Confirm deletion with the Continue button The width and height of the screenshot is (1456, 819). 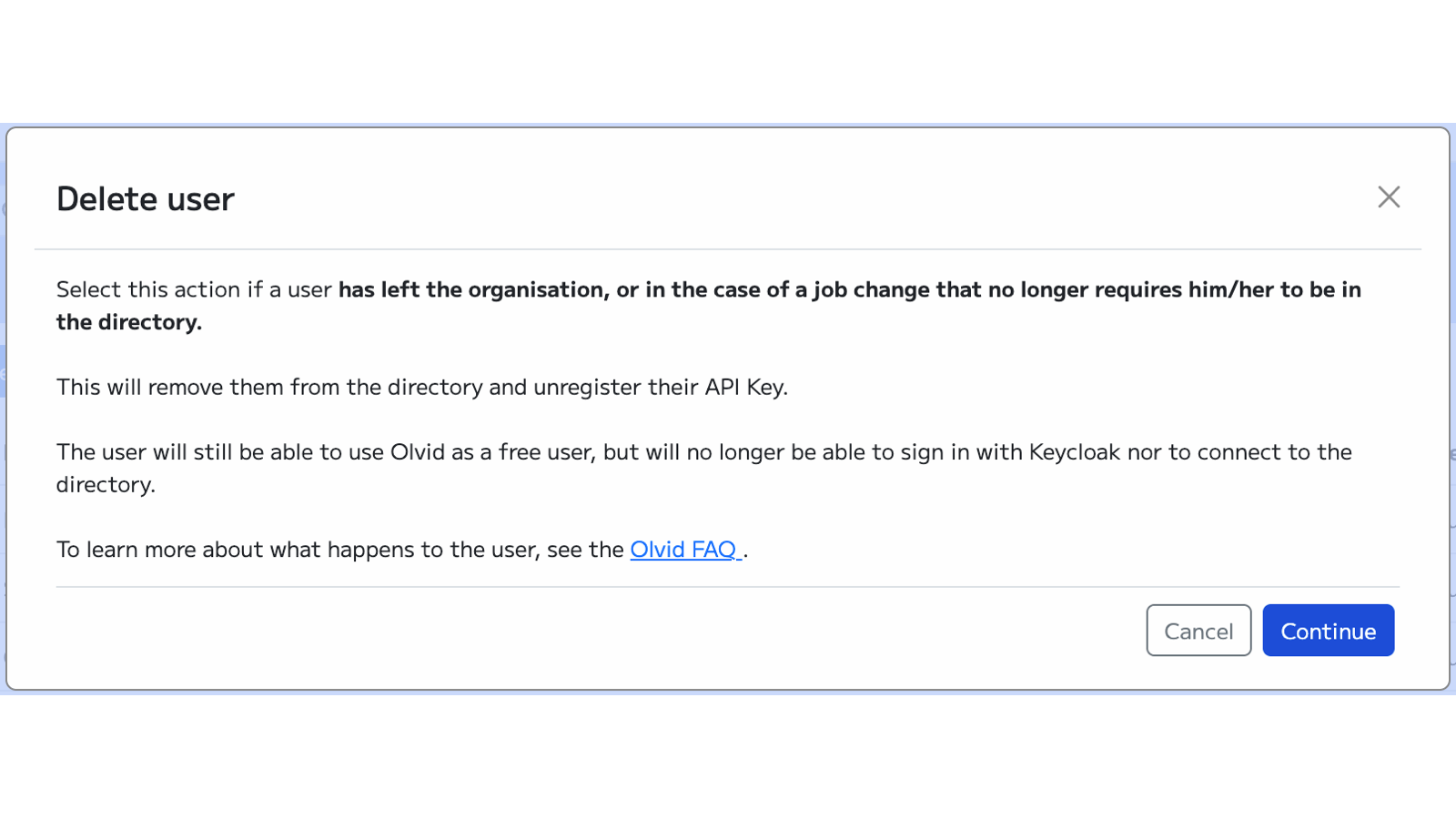coord(1328,631)
